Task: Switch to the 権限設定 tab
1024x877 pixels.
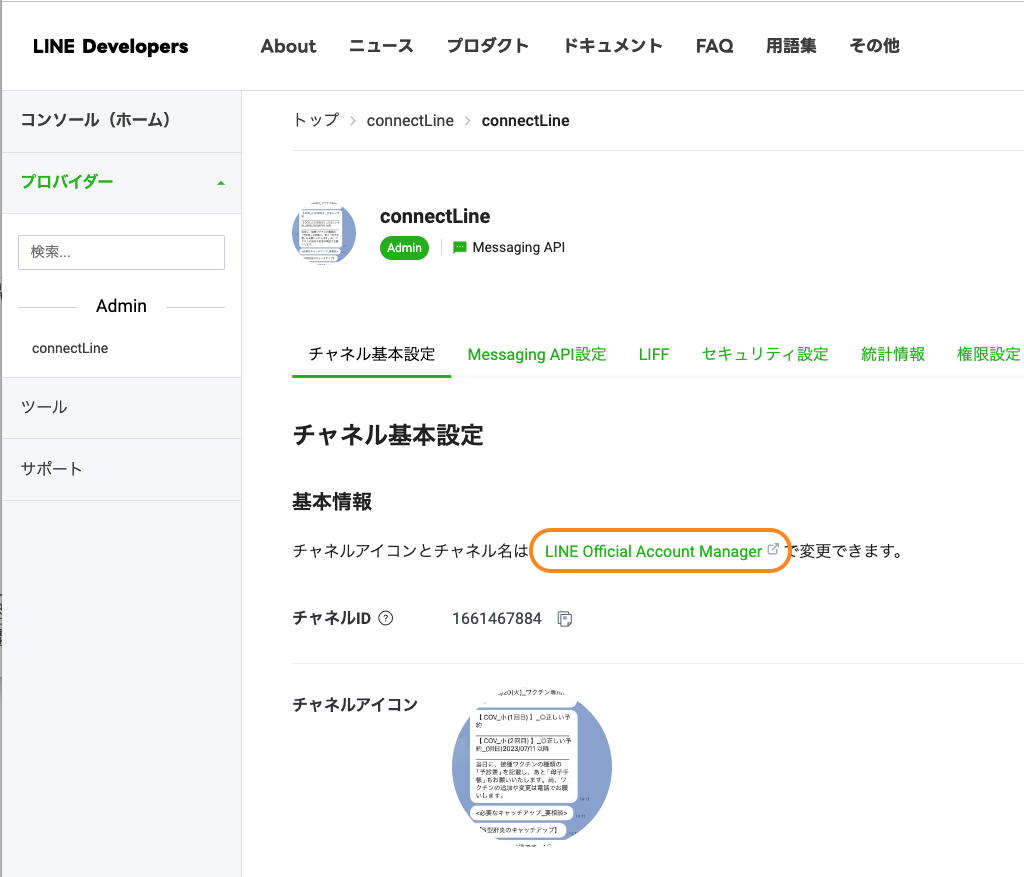Action: point(989,355)
